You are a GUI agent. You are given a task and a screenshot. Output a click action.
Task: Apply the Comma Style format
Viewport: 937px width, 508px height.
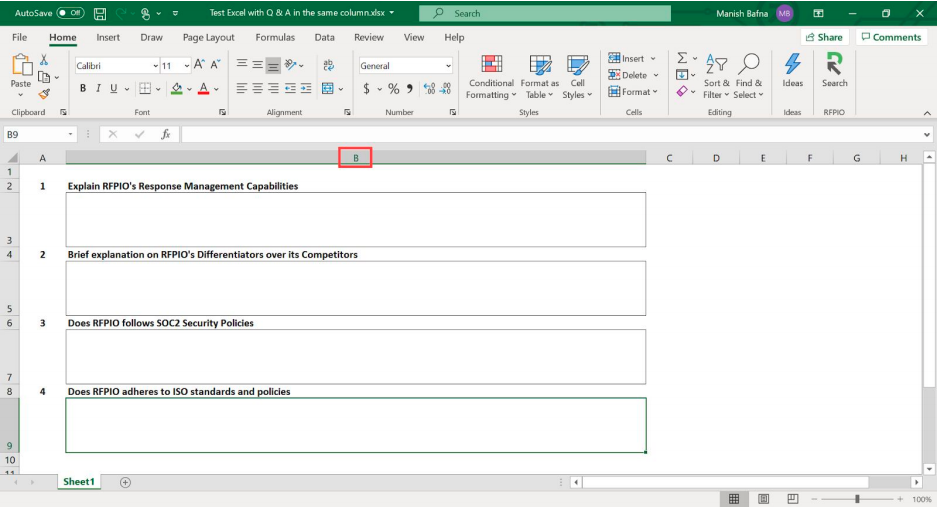pyautogui.click(x=409, y=89)
